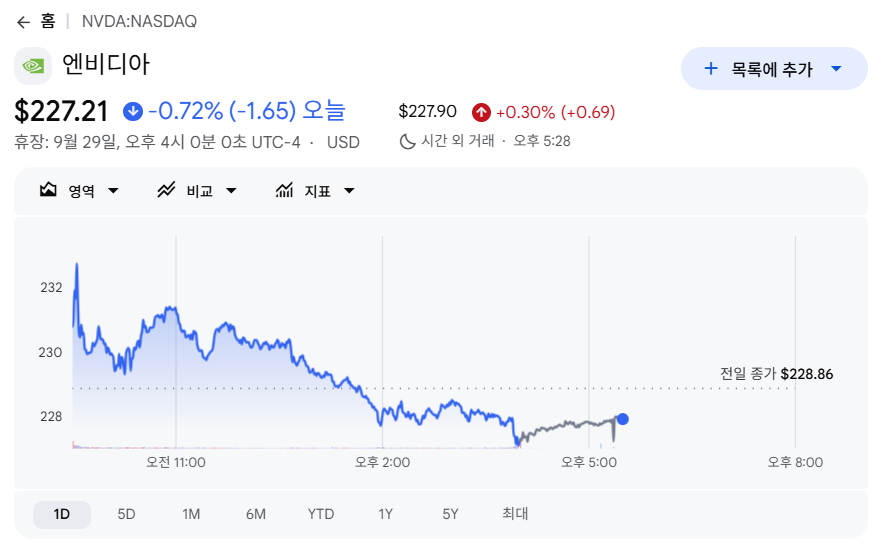Select the YTD range tab
This screenshot has width=889, height=559.
point(321,514)
